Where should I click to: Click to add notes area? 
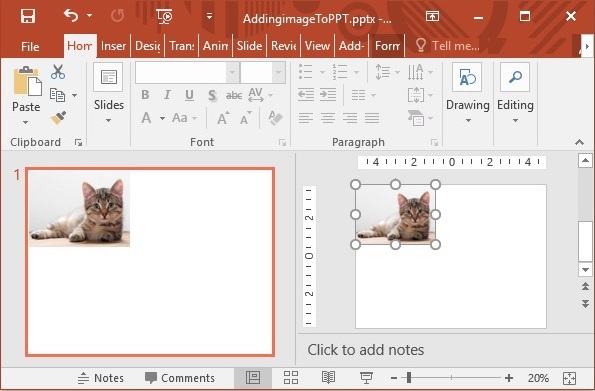365,350
